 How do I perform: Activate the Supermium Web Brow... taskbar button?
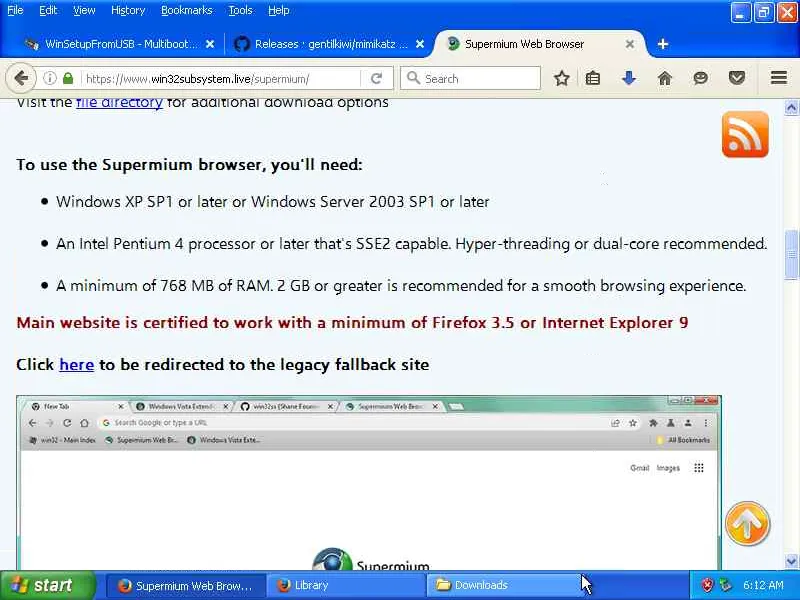[186, 586]
